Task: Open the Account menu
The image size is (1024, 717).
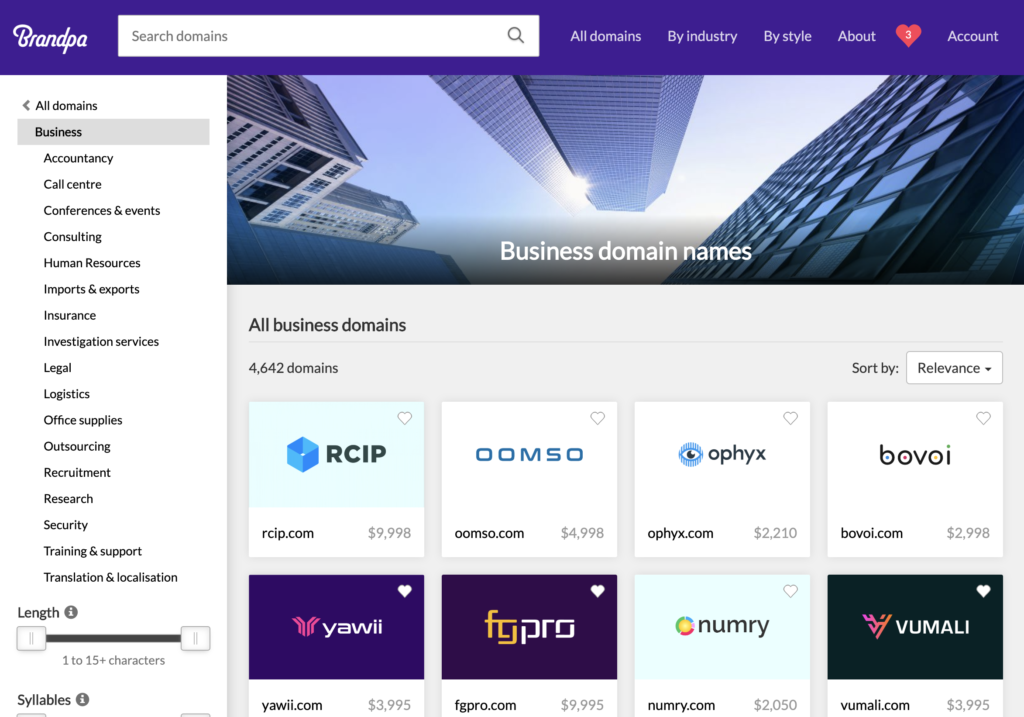Action: click(x=972, y=36)
